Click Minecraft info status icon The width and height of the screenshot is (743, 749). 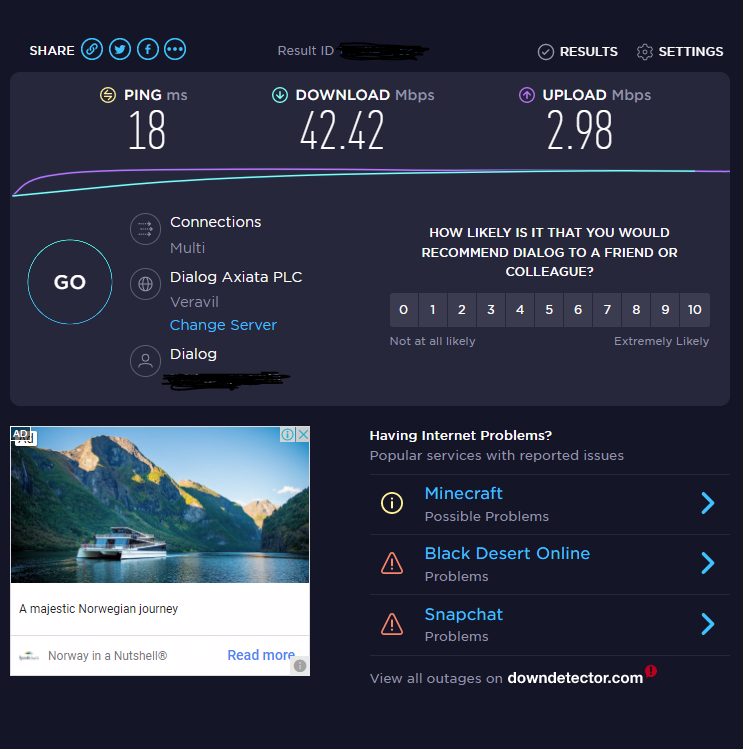pos(392,503)
